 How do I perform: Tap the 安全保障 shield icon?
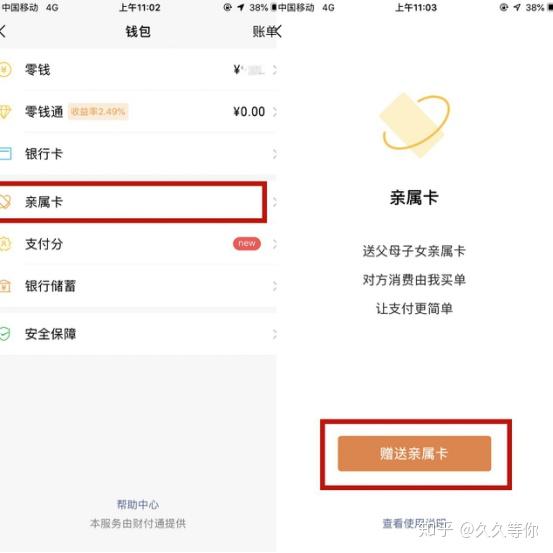[5, 334]
